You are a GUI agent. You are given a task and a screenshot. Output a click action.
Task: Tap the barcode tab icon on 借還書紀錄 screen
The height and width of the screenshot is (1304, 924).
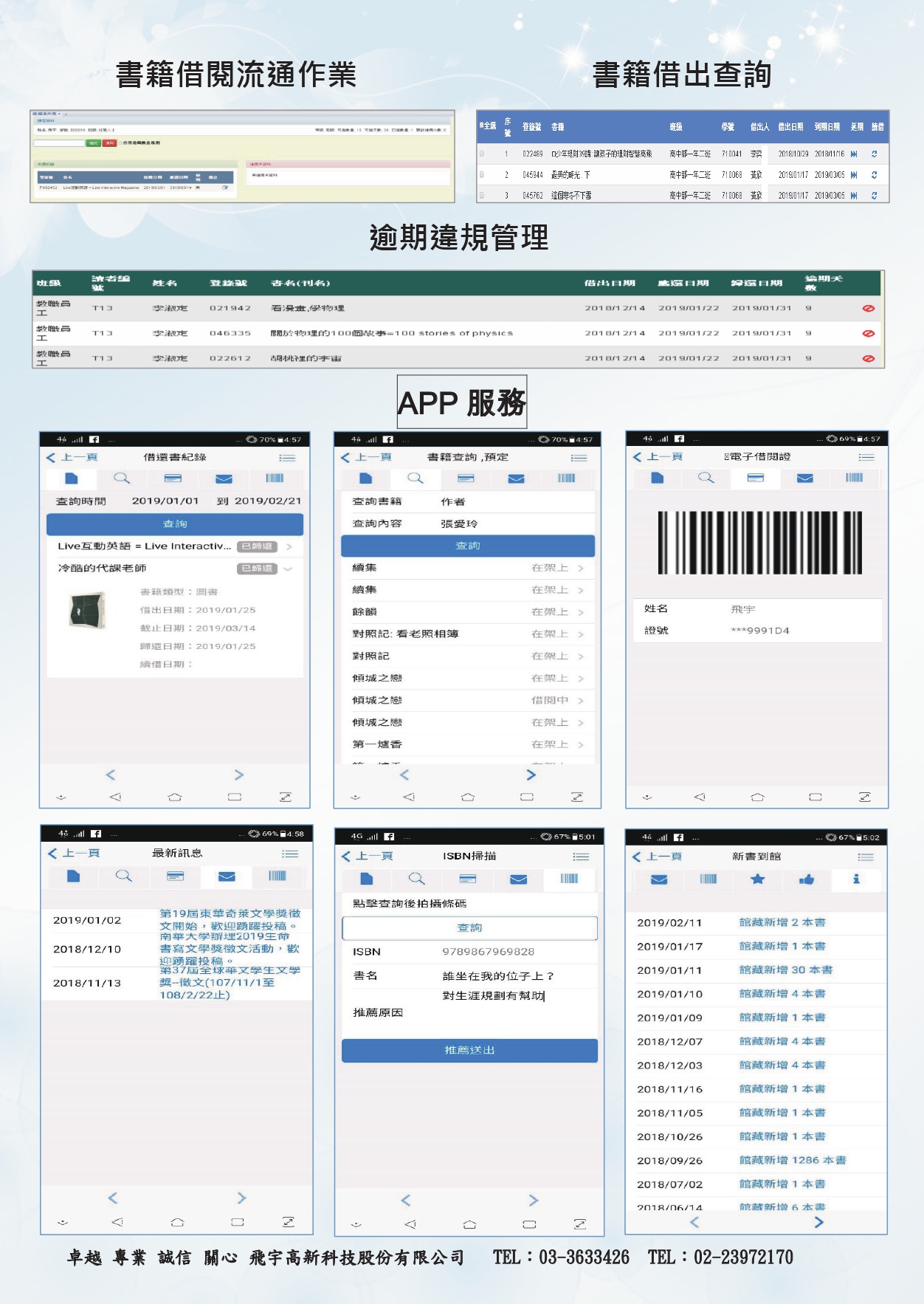(x=275, y=478)
